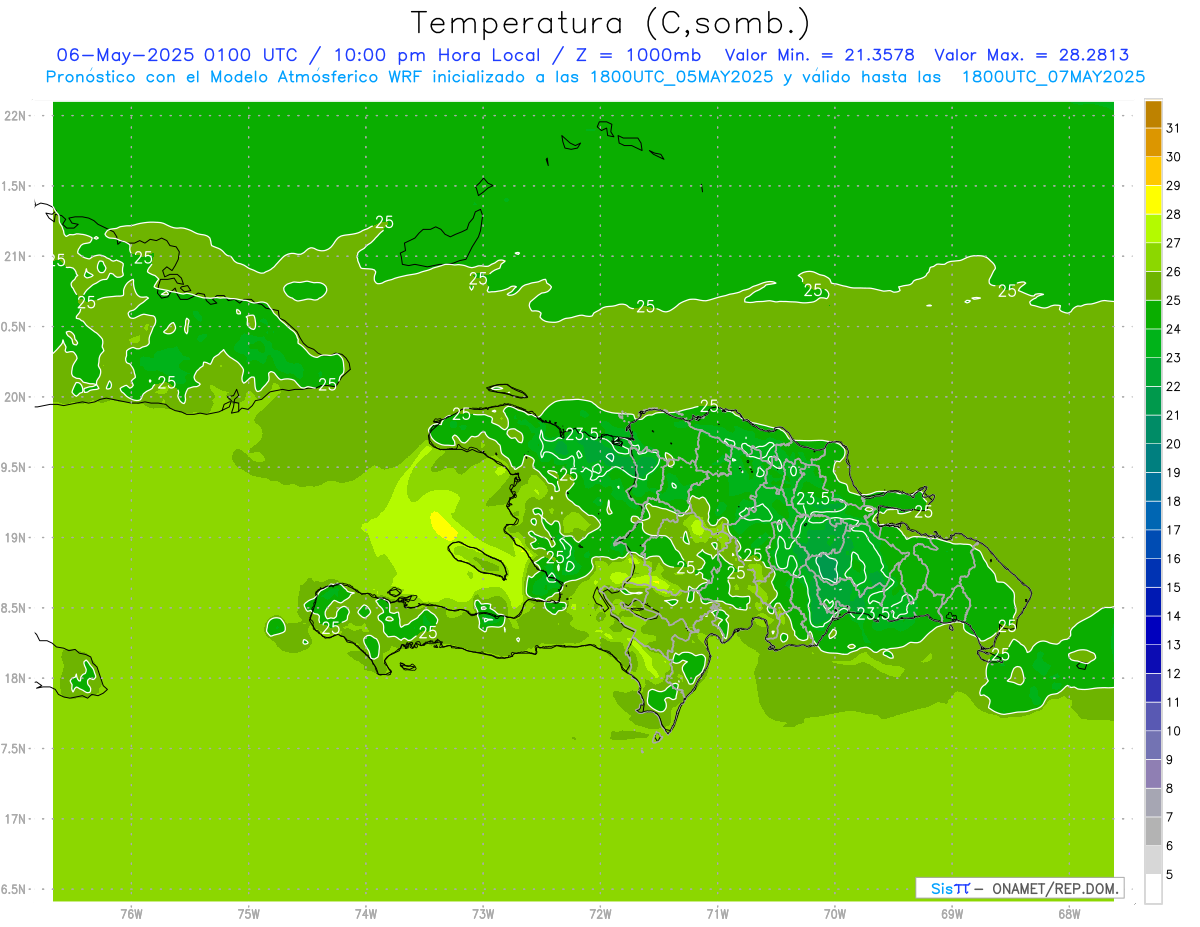The height and width of the screenshot is (927, 1200).
Task: Click the 75W longitude axis label
Action: click(x=249, y=914)
